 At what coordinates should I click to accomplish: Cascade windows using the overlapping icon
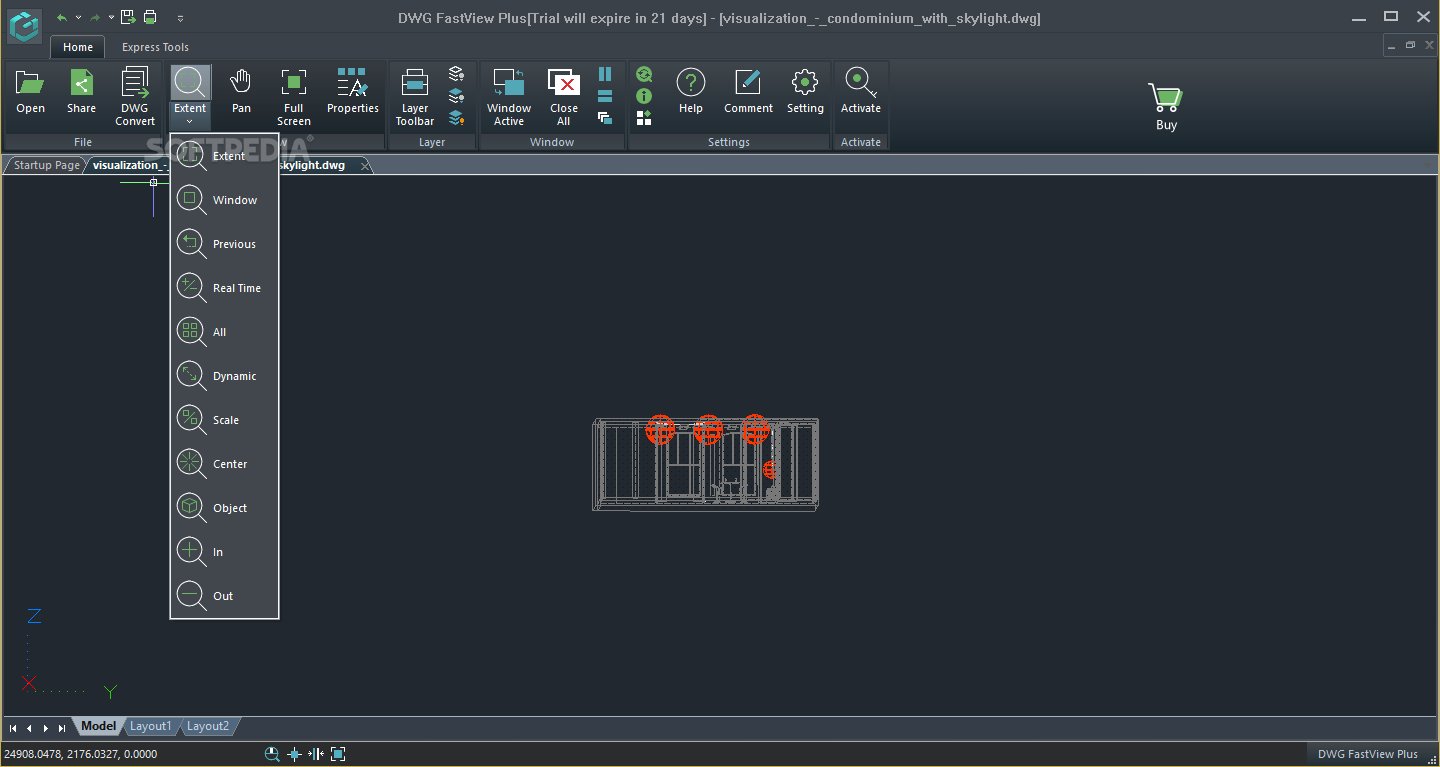point(605,118)
